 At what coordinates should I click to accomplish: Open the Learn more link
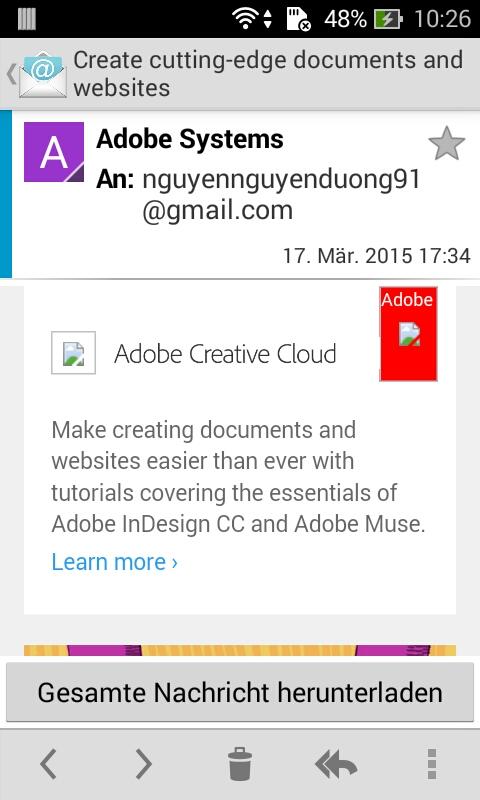click(115, 562)
